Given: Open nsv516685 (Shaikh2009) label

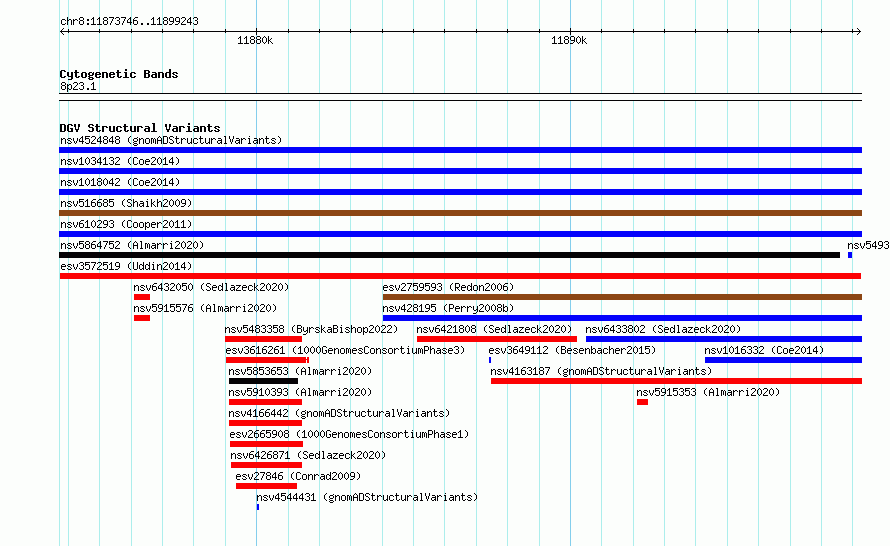Looking at the screenshot, I should [126, 203].
